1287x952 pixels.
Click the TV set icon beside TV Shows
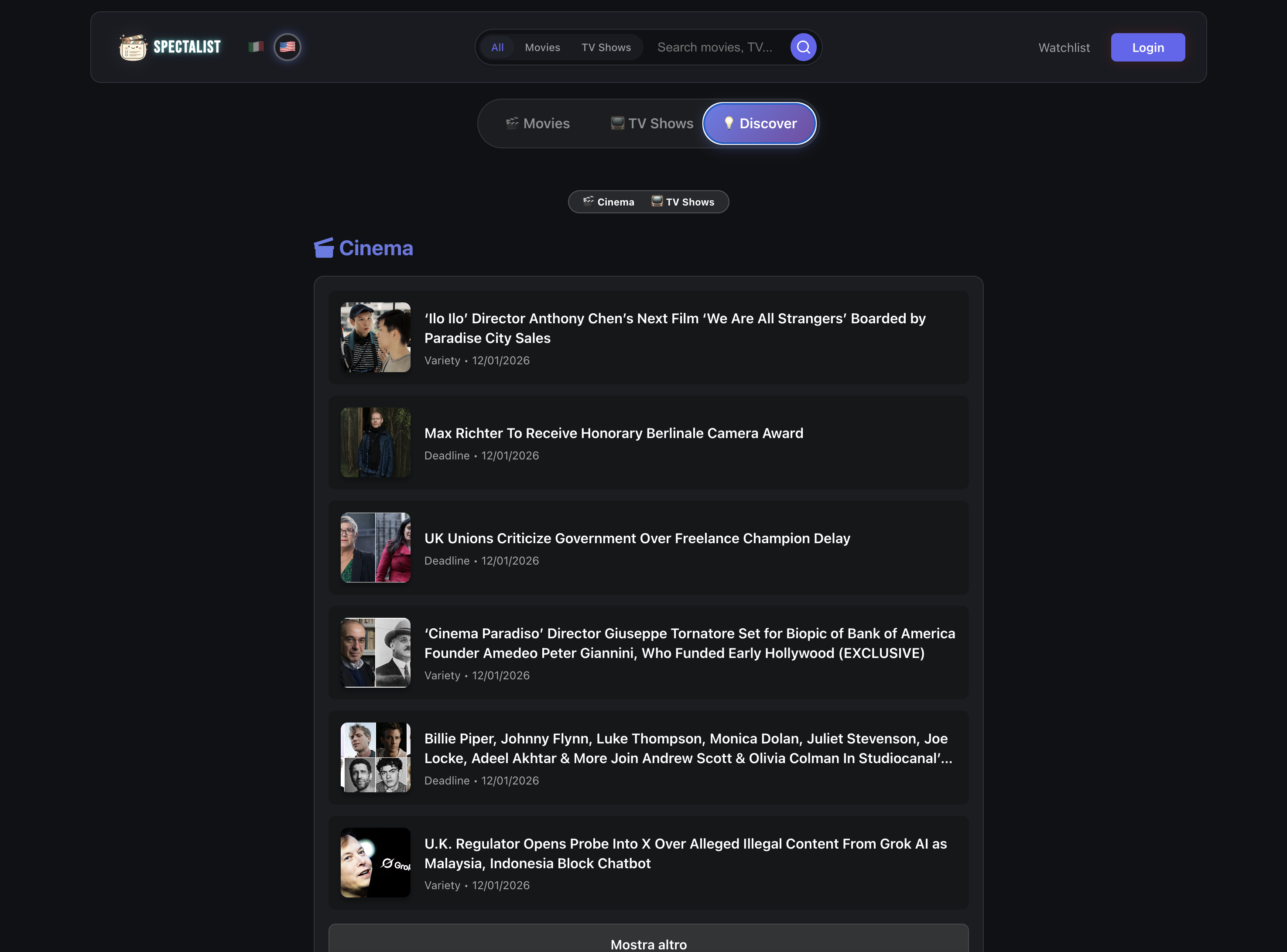coord(617,123)
